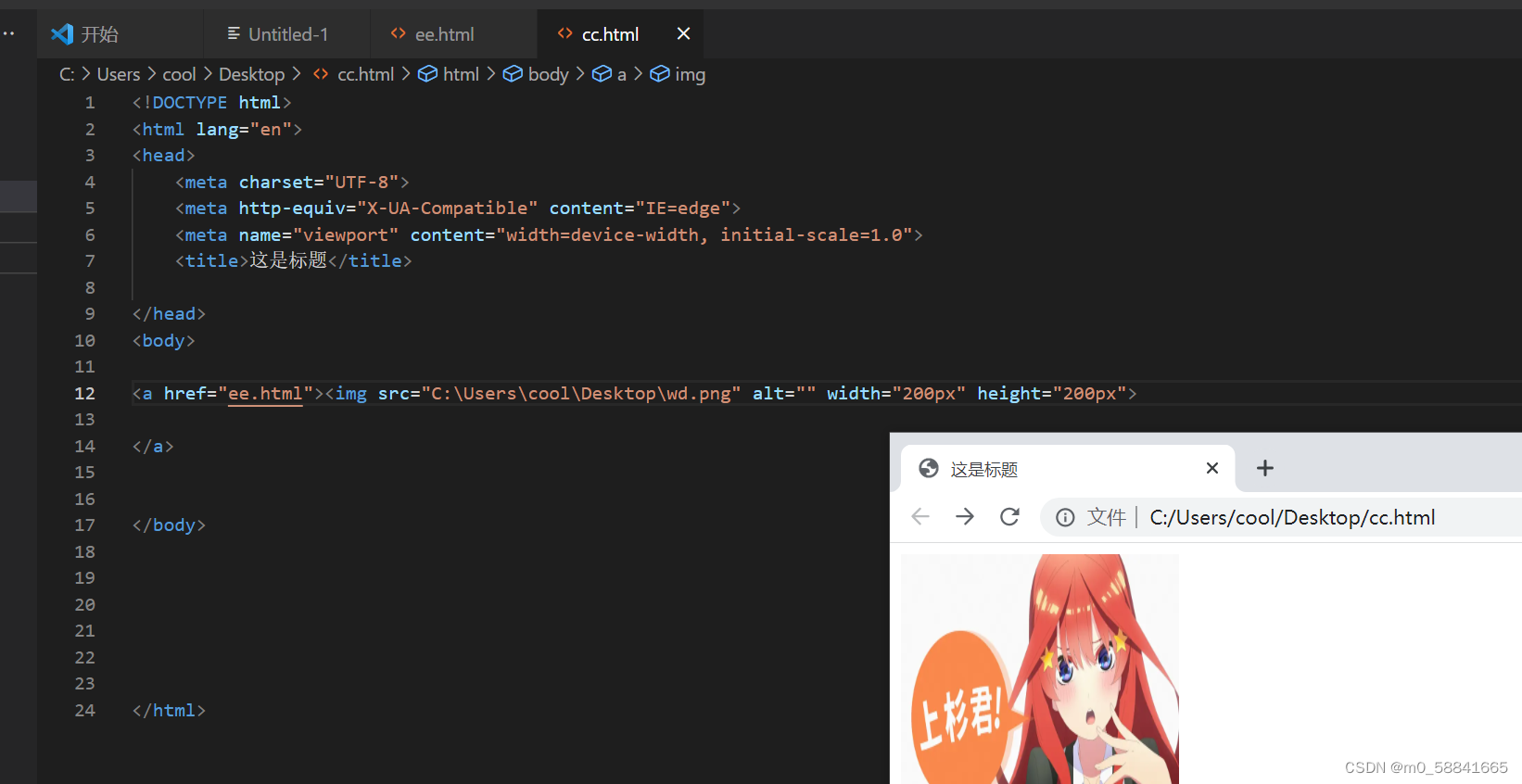The image size is (1522, 784).
Task: Click the browser back arrow
Action: (x=920, y=516)
